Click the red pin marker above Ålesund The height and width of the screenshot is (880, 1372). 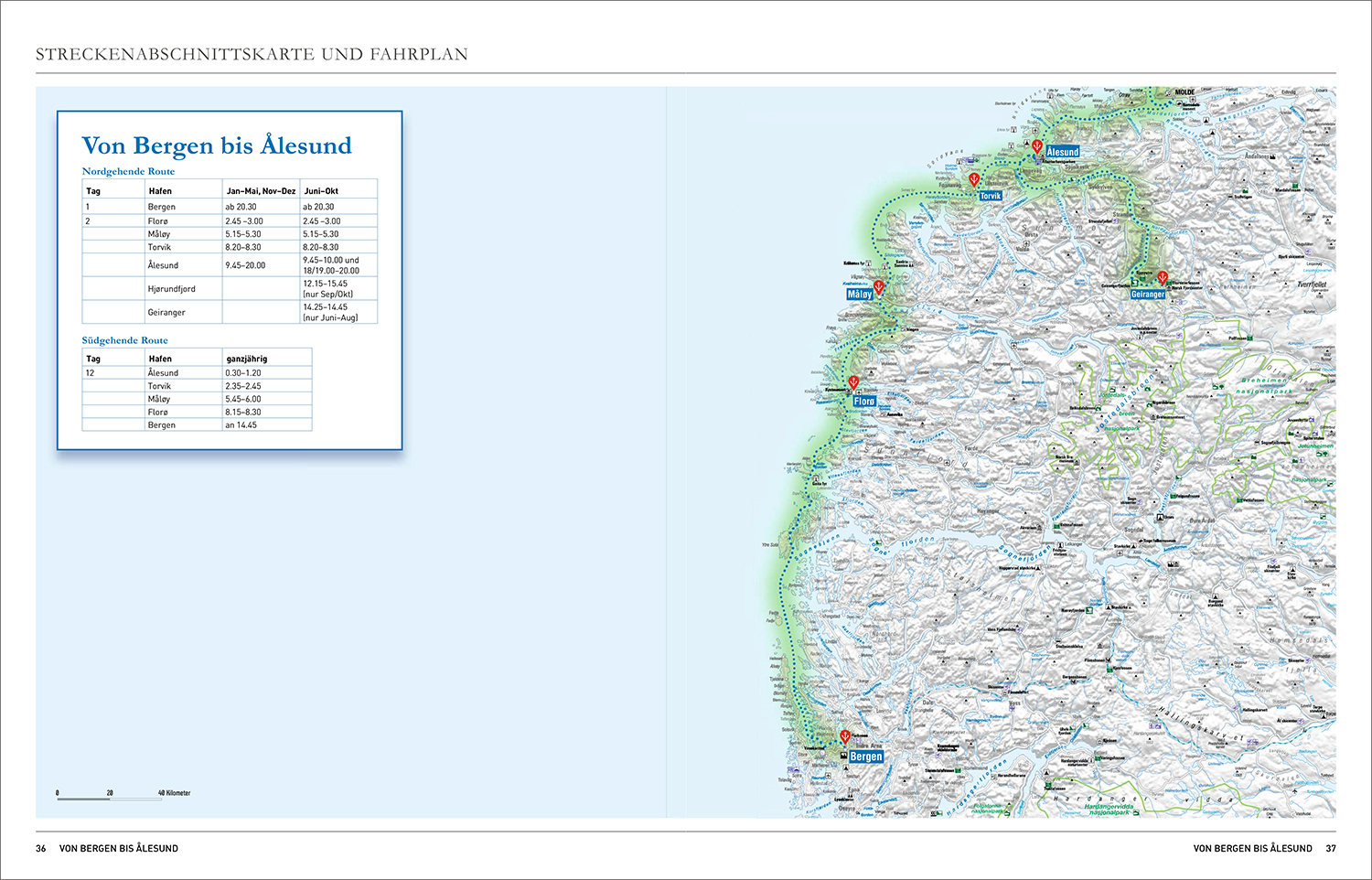pos(1037,146)
